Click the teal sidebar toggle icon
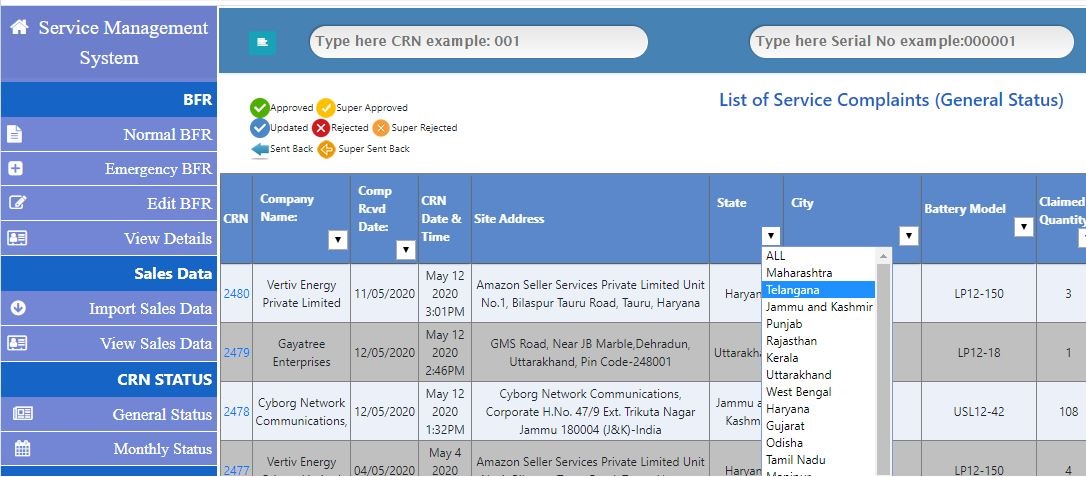1086x477 pixels. point(262,42)
